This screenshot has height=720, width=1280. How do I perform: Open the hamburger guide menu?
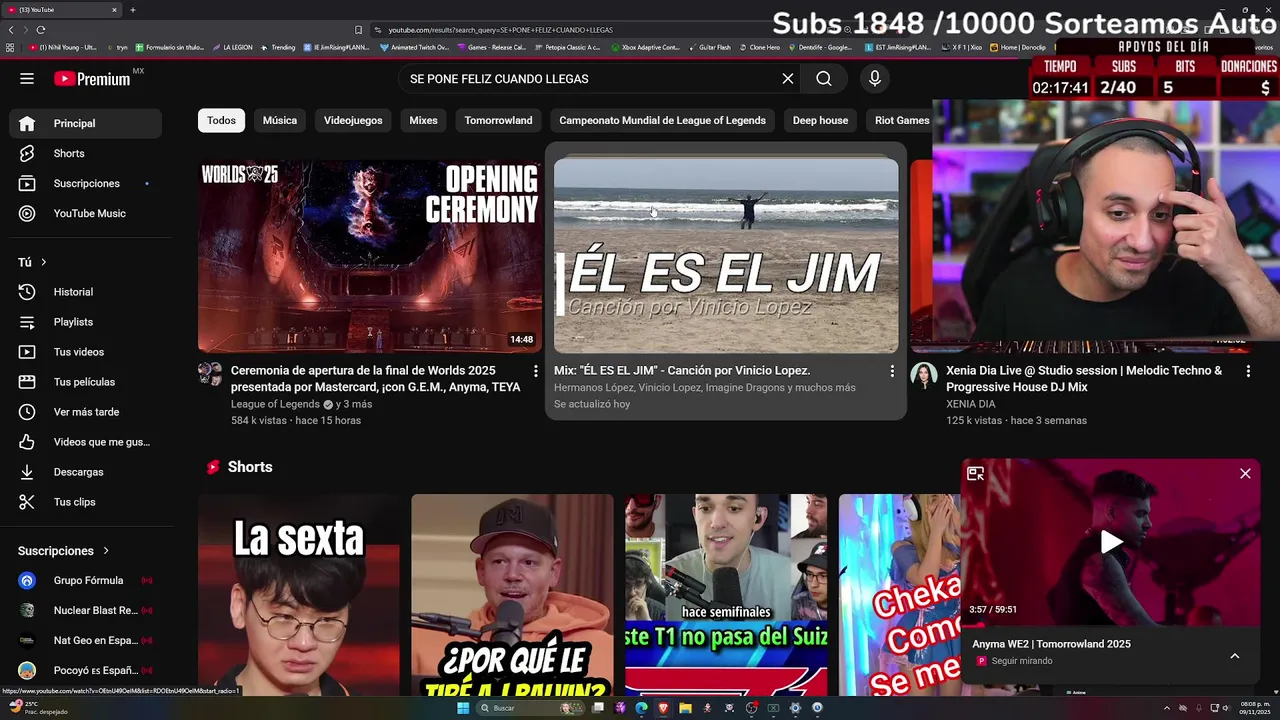click(27, 79)
